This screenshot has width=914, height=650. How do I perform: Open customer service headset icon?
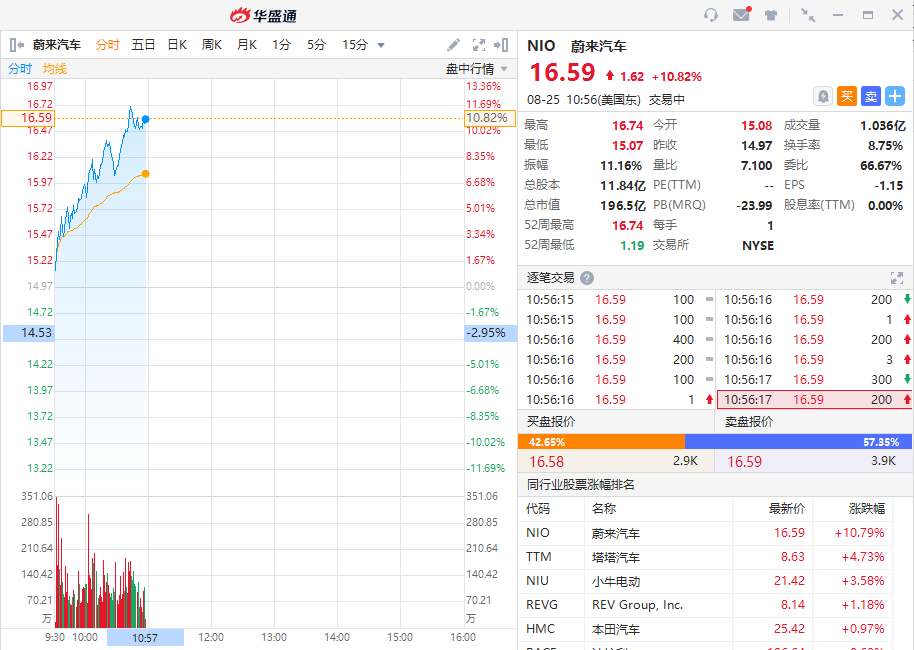[x=711, y=15]
